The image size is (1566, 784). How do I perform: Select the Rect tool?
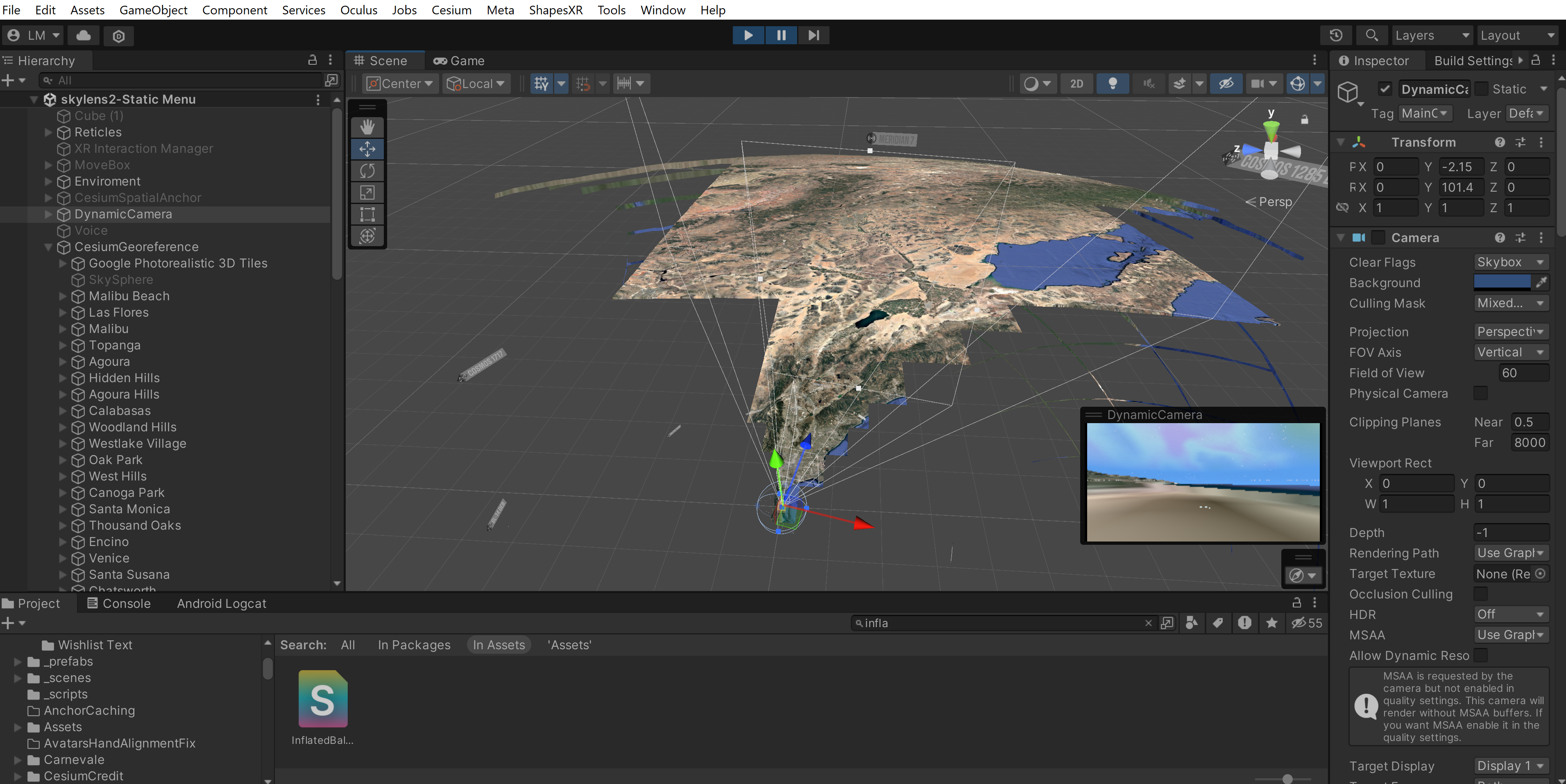point(367,215)
